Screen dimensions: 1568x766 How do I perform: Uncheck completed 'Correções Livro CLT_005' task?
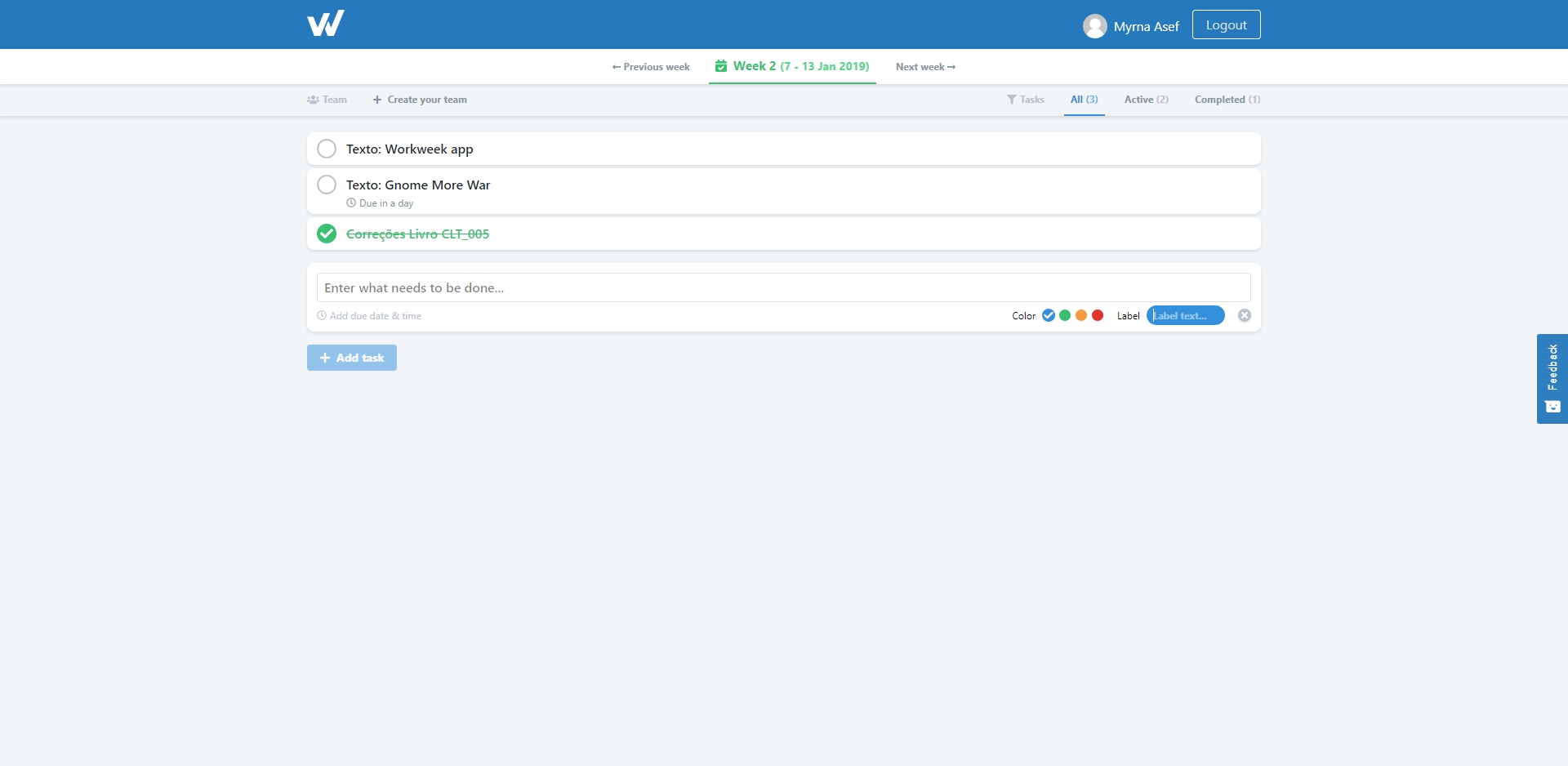pos(327,234)
